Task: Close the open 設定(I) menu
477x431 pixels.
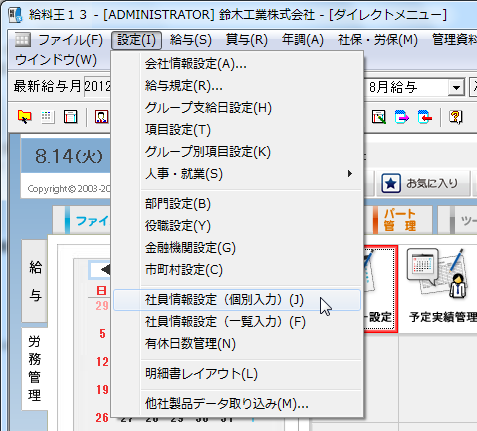Action: (136, 40)
